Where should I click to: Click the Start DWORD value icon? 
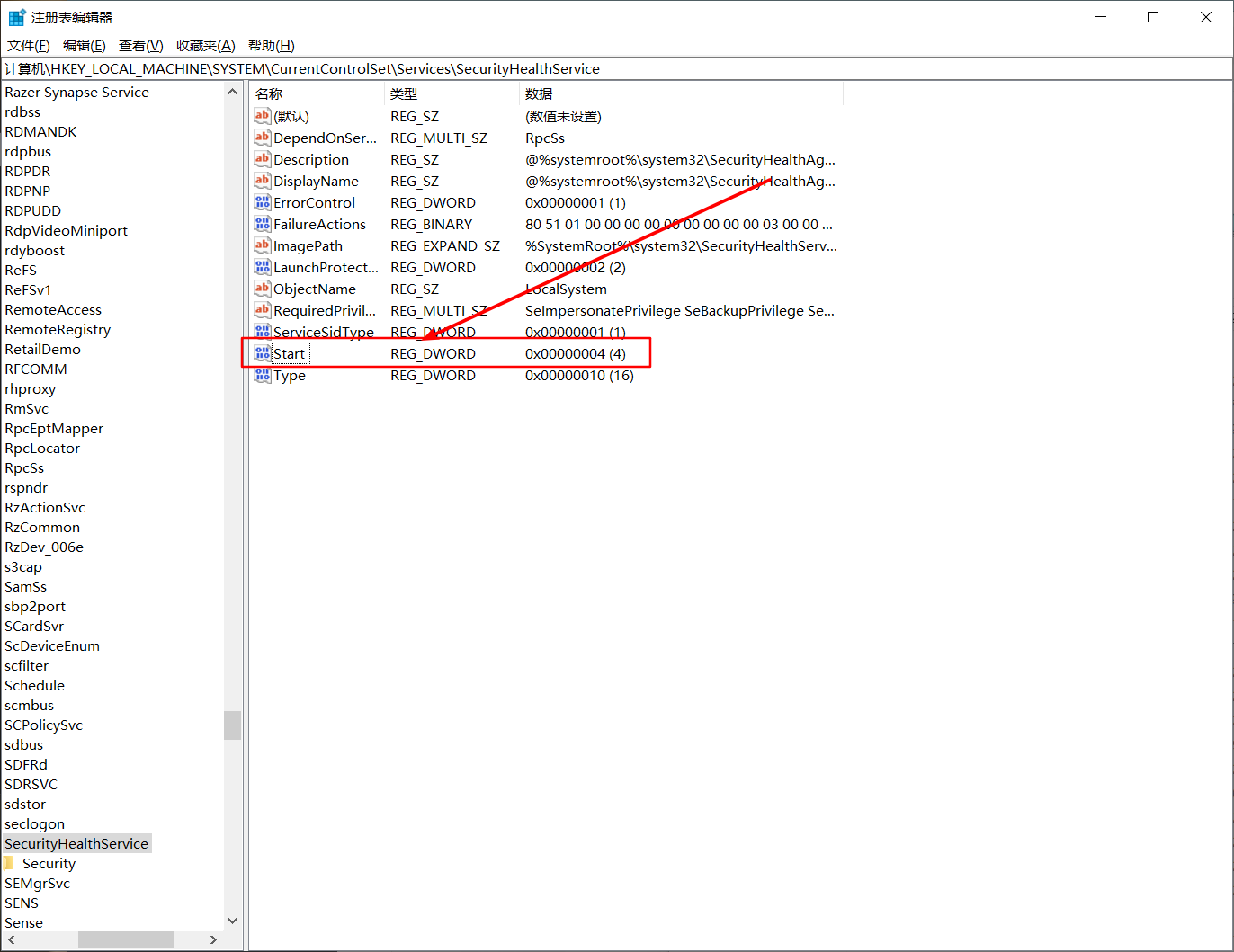tap(263, 353)
